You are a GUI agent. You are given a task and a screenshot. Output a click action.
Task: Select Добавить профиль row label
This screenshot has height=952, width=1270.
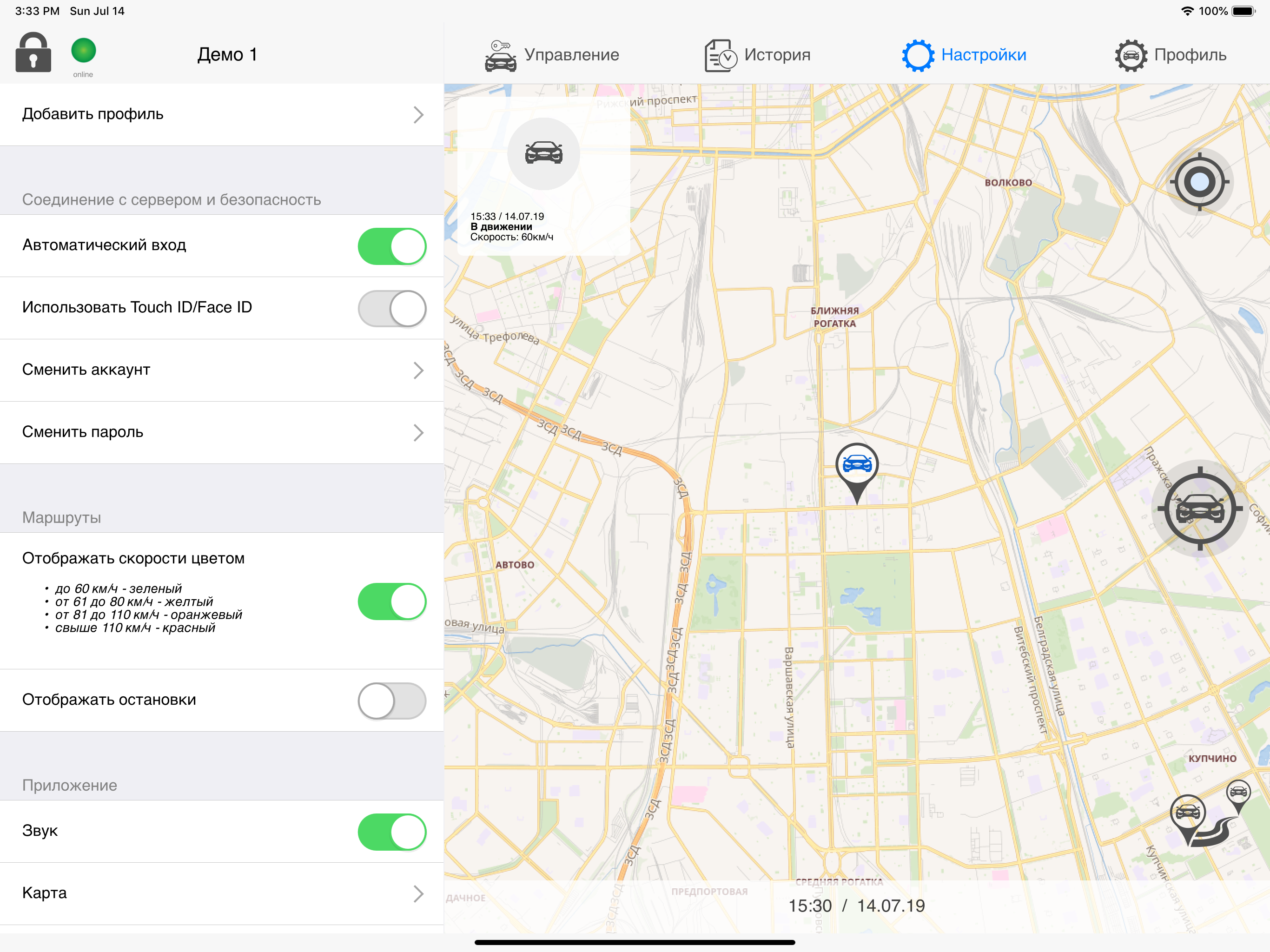pyautogui.click(x=93, y=114)
